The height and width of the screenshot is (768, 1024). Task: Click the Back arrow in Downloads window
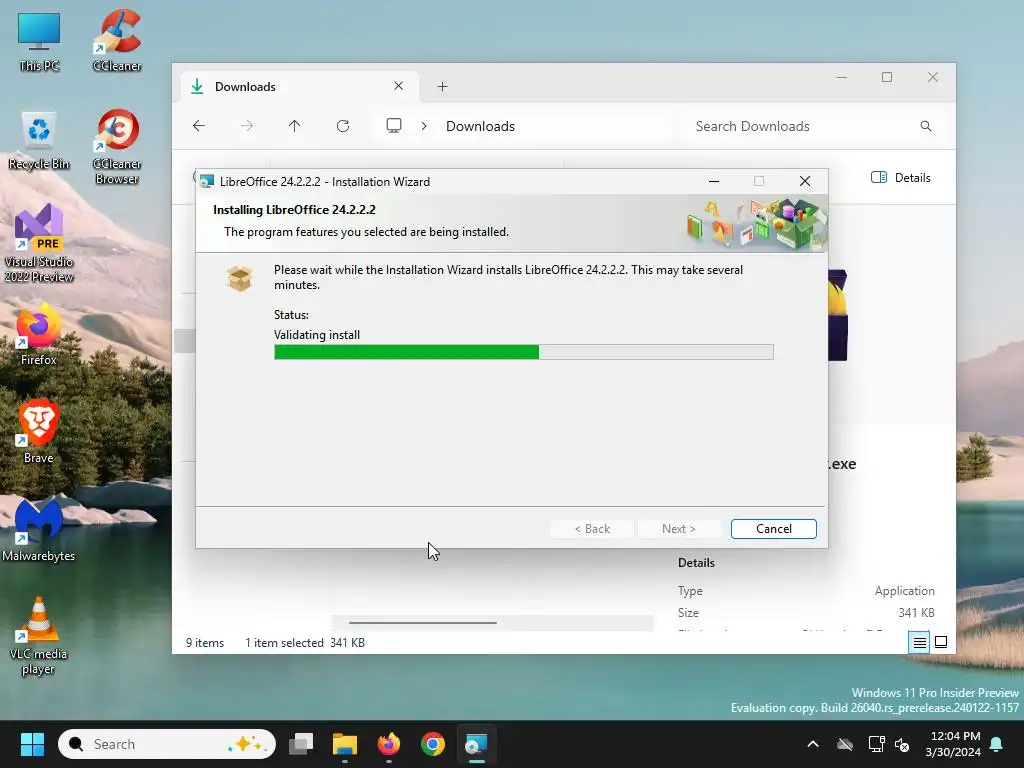pos(199,126)
